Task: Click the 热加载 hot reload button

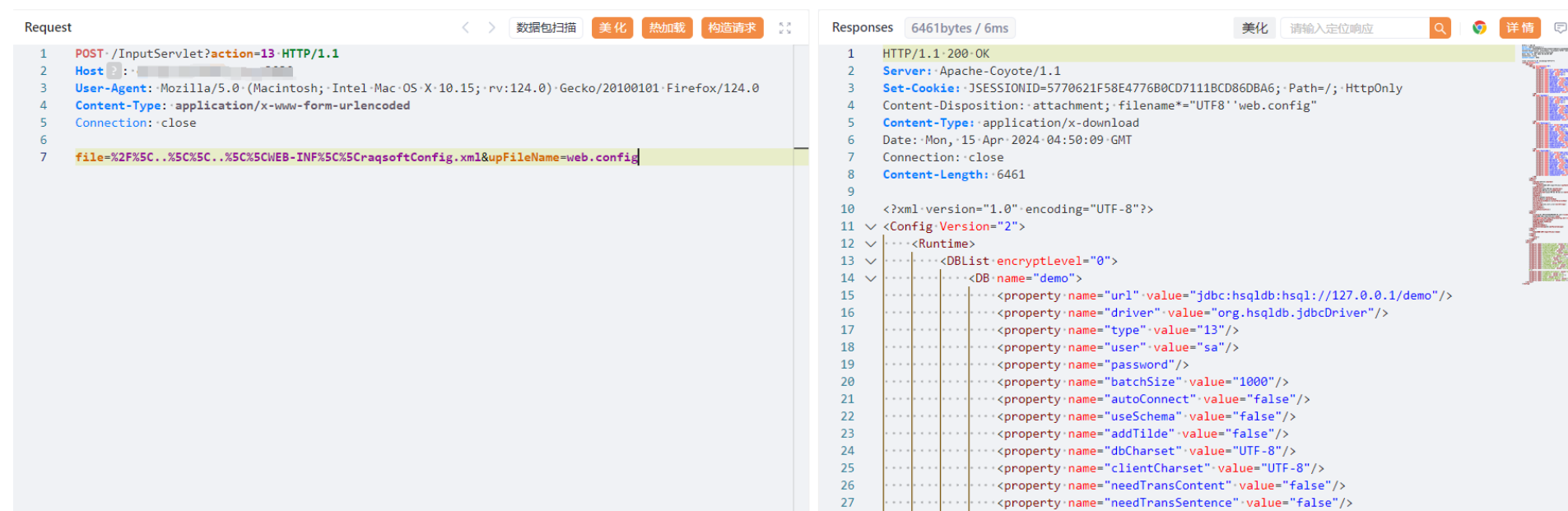Action: pyautogui.click(x=667, y=28)
